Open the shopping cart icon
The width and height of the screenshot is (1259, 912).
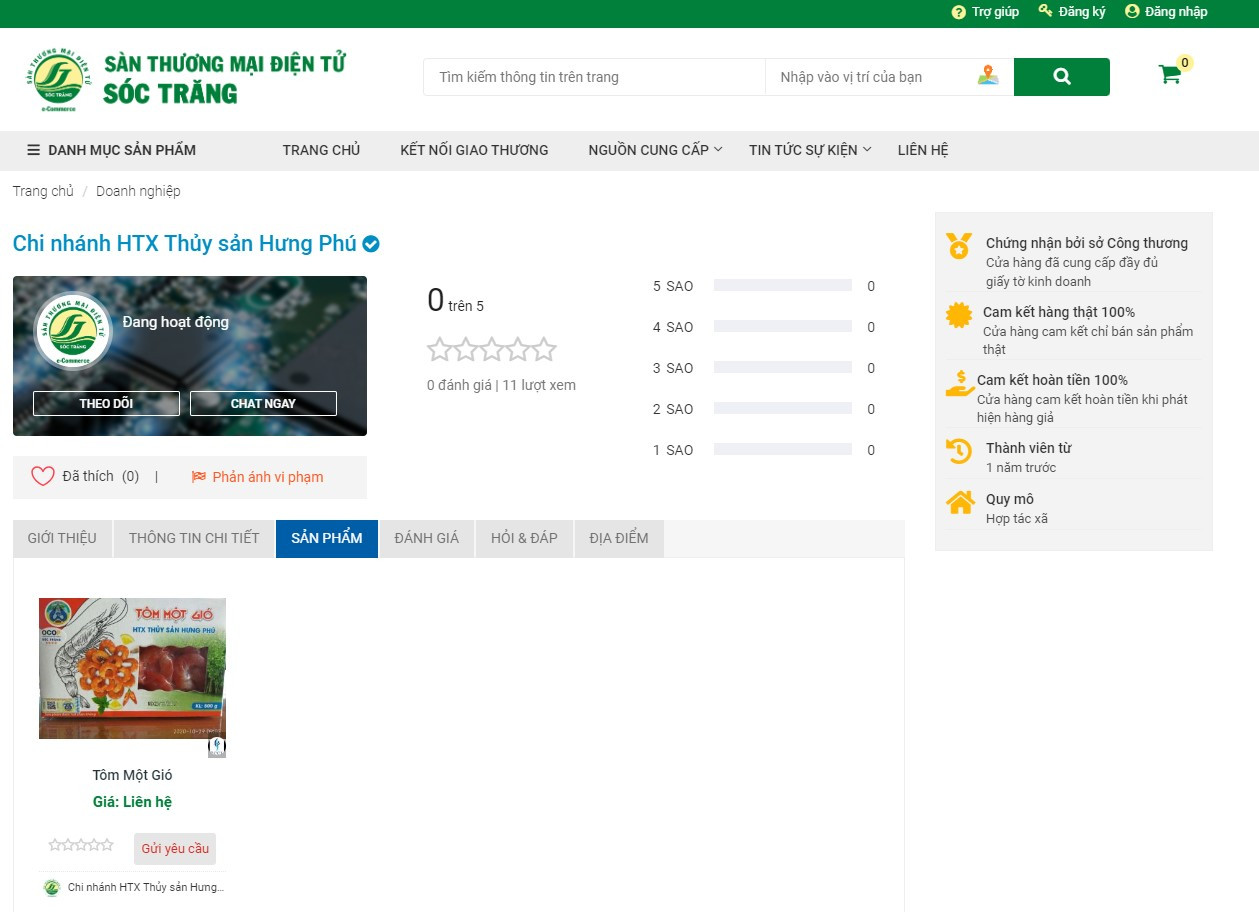tap(1169, 75)
